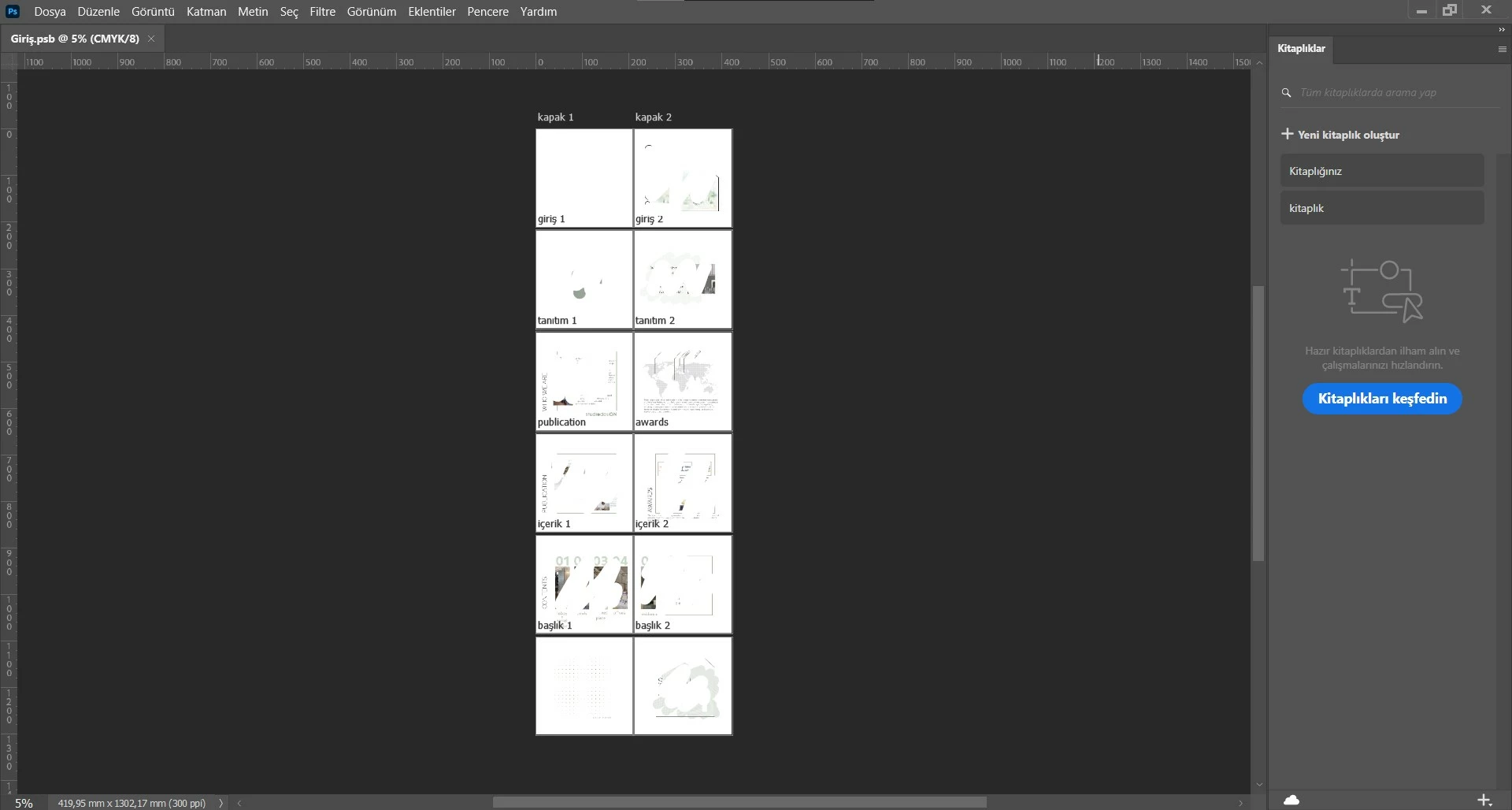This screenshot has height=810, width=1512.
Task: Select the tanıtım 2 artboard label
Action: (655, 321)
